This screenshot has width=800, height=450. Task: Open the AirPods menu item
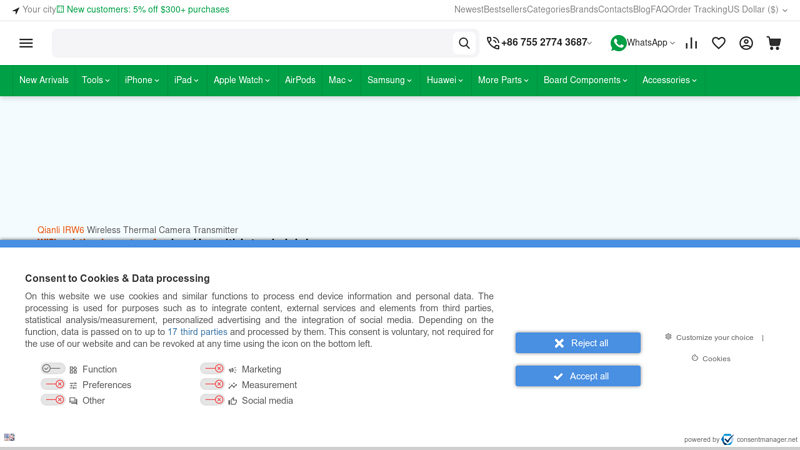coord(300,80)
